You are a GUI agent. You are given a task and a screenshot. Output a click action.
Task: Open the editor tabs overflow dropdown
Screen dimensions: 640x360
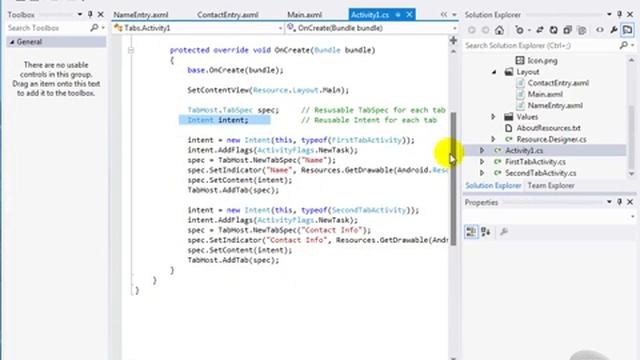[x=454, y=15]
